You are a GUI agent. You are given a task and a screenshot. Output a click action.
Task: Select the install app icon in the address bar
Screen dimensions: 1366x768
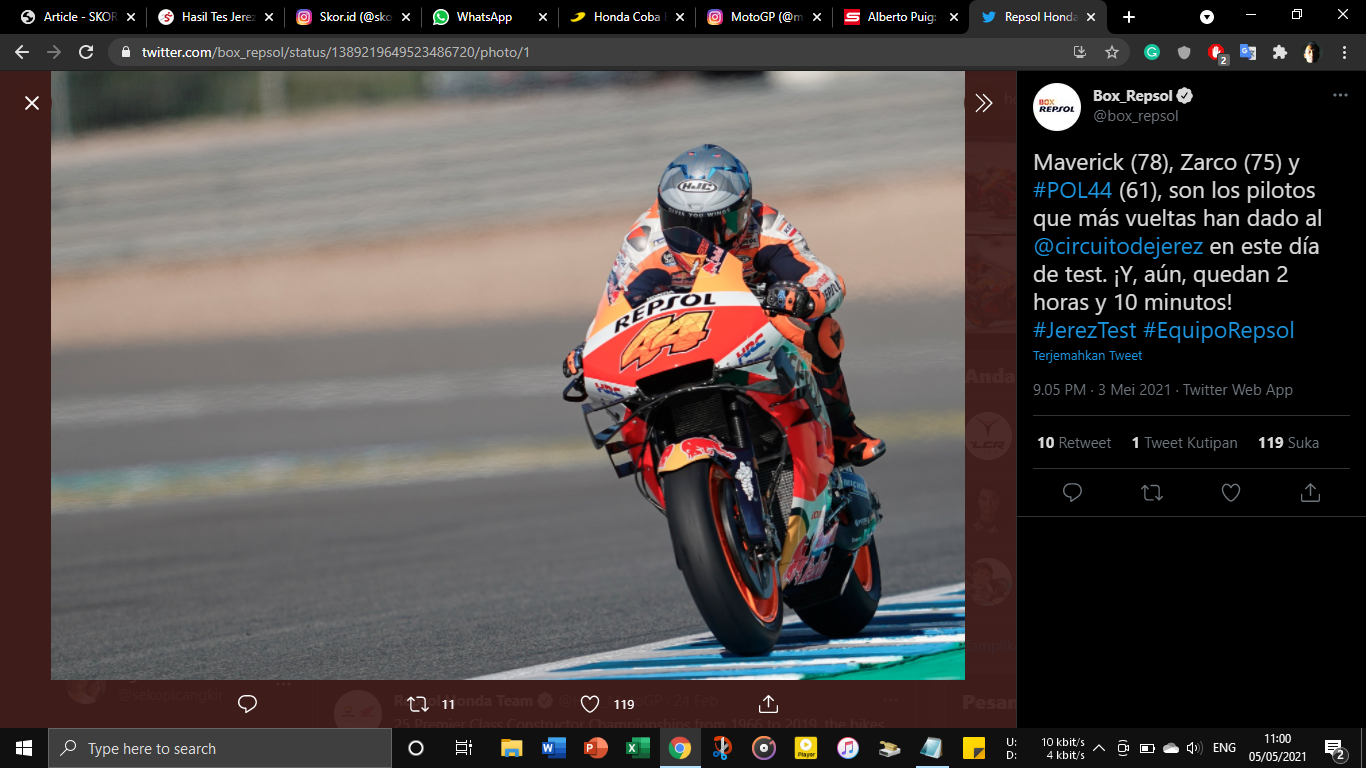pyautogui.click(x=1080, y=52)
